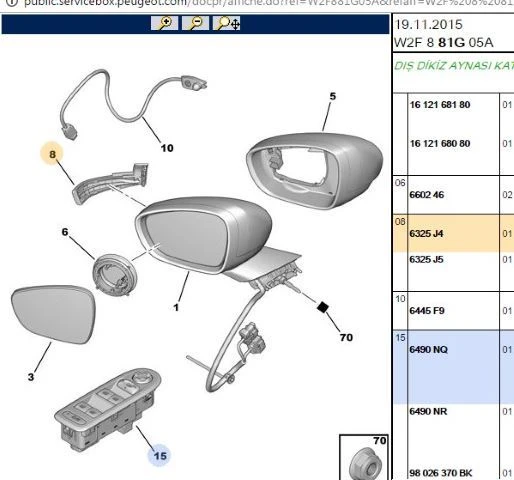
Task: Open part number 6325 J4 row
Action: point(453,233)
